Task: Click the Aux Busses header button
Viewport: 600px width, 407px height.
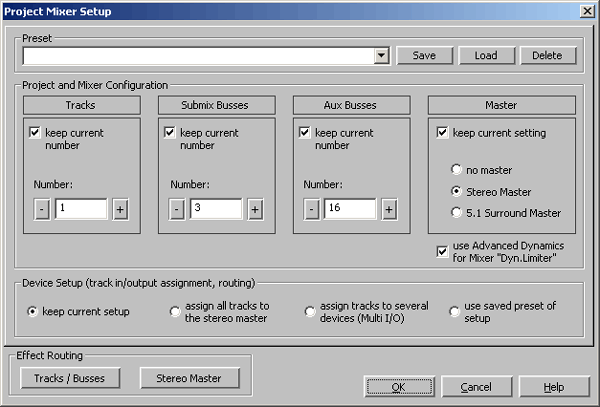Action: tap(351, 105)
